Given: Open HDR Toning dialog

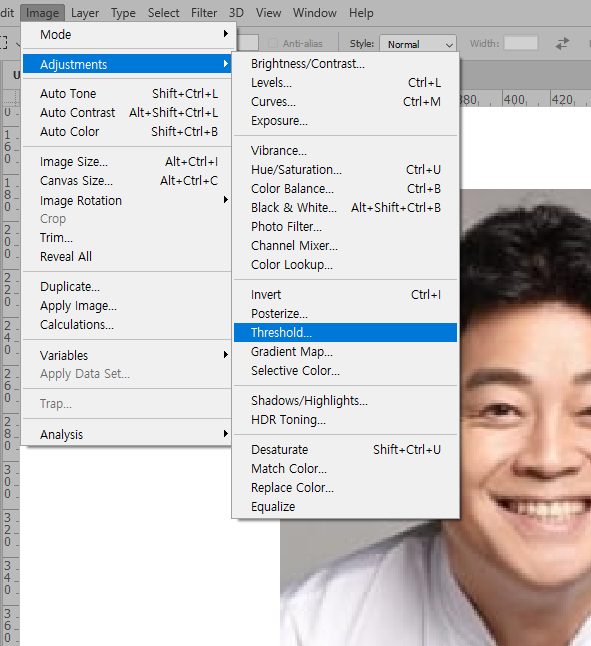Looking at the screenshot, I should click(346, 419).
